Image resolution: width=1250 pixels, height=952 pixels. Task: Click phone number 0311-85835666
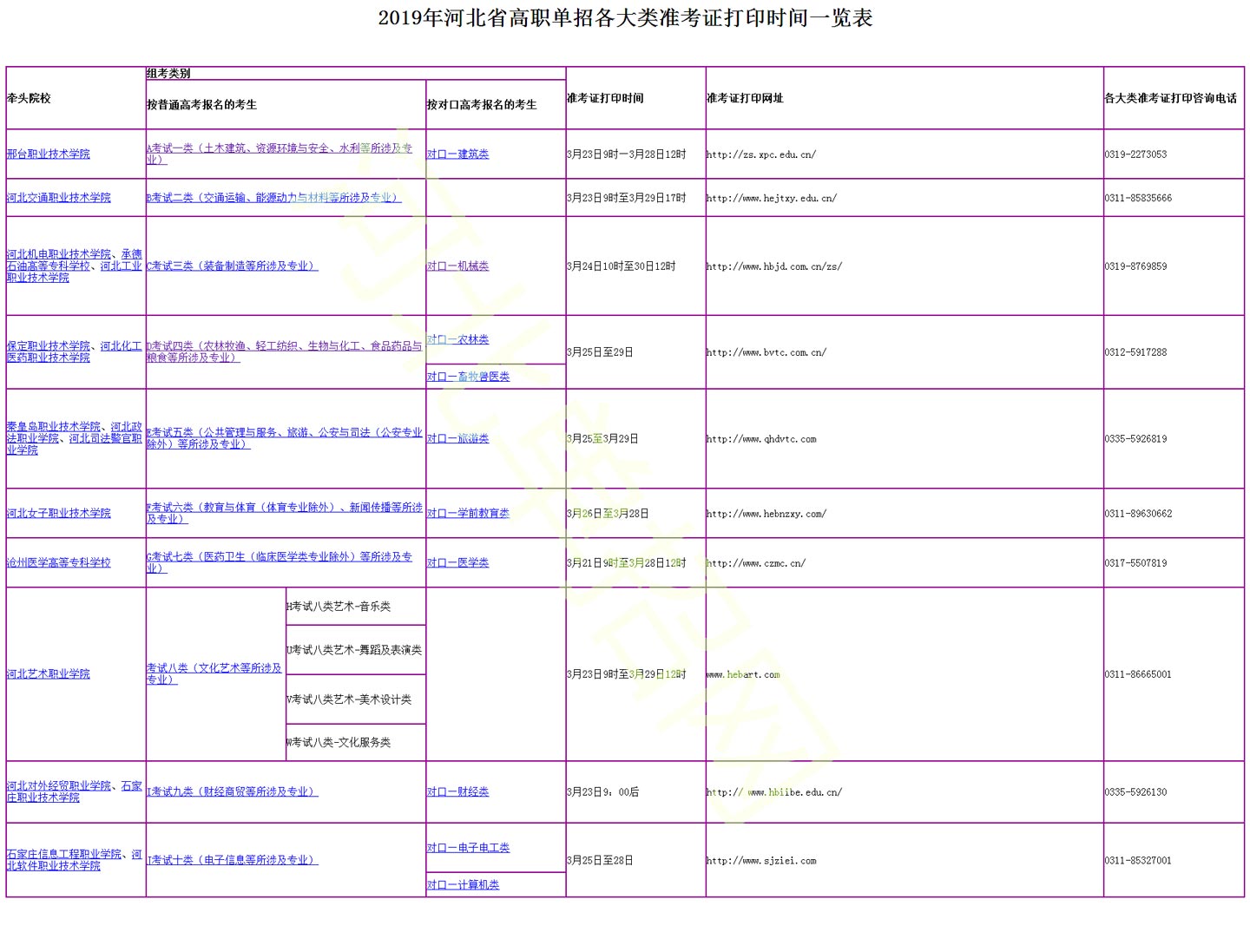(x=1139, y=198)
